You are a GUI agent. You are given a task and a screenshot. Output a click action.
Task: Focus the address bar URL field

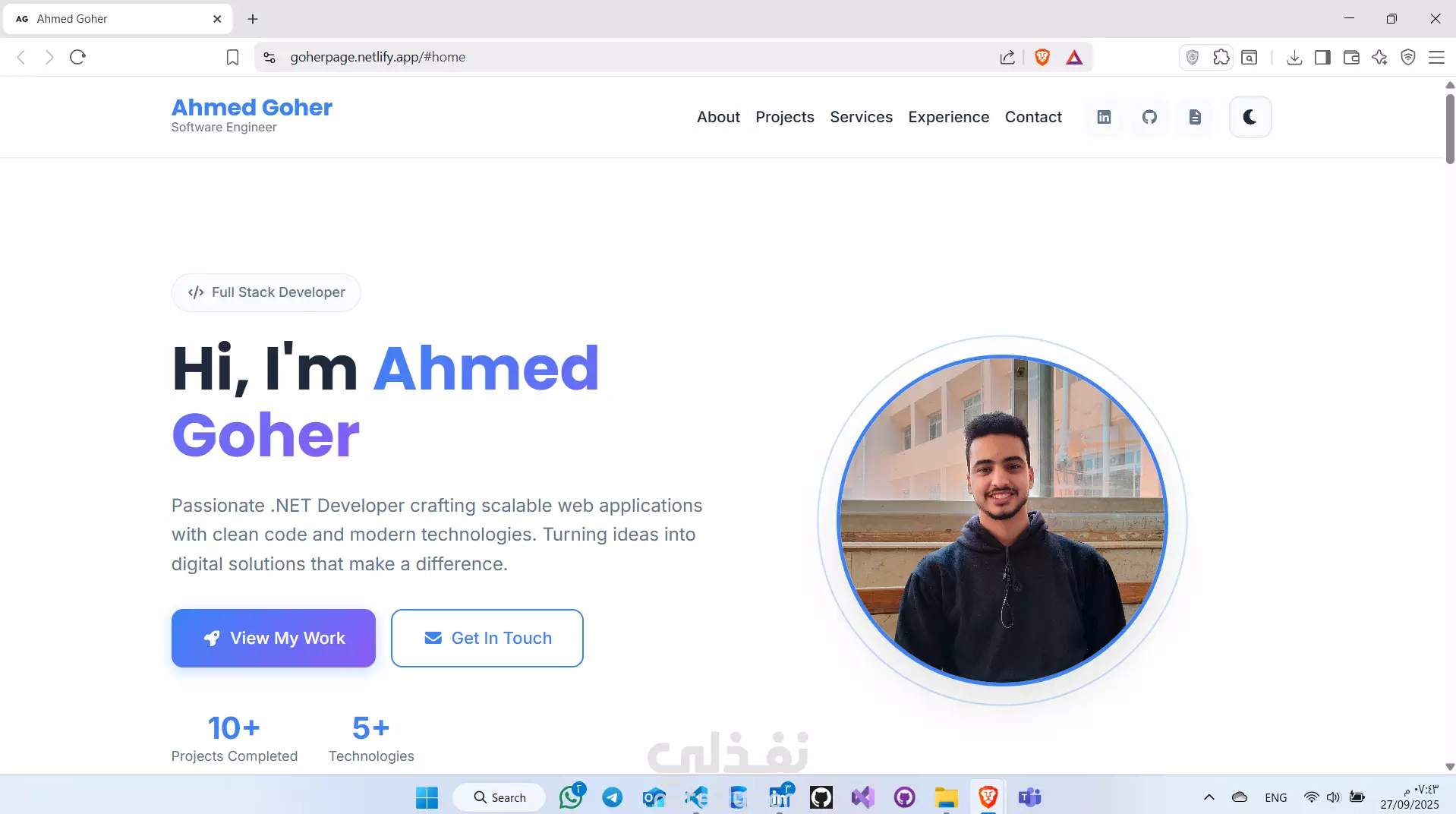(x=638, y=57)
